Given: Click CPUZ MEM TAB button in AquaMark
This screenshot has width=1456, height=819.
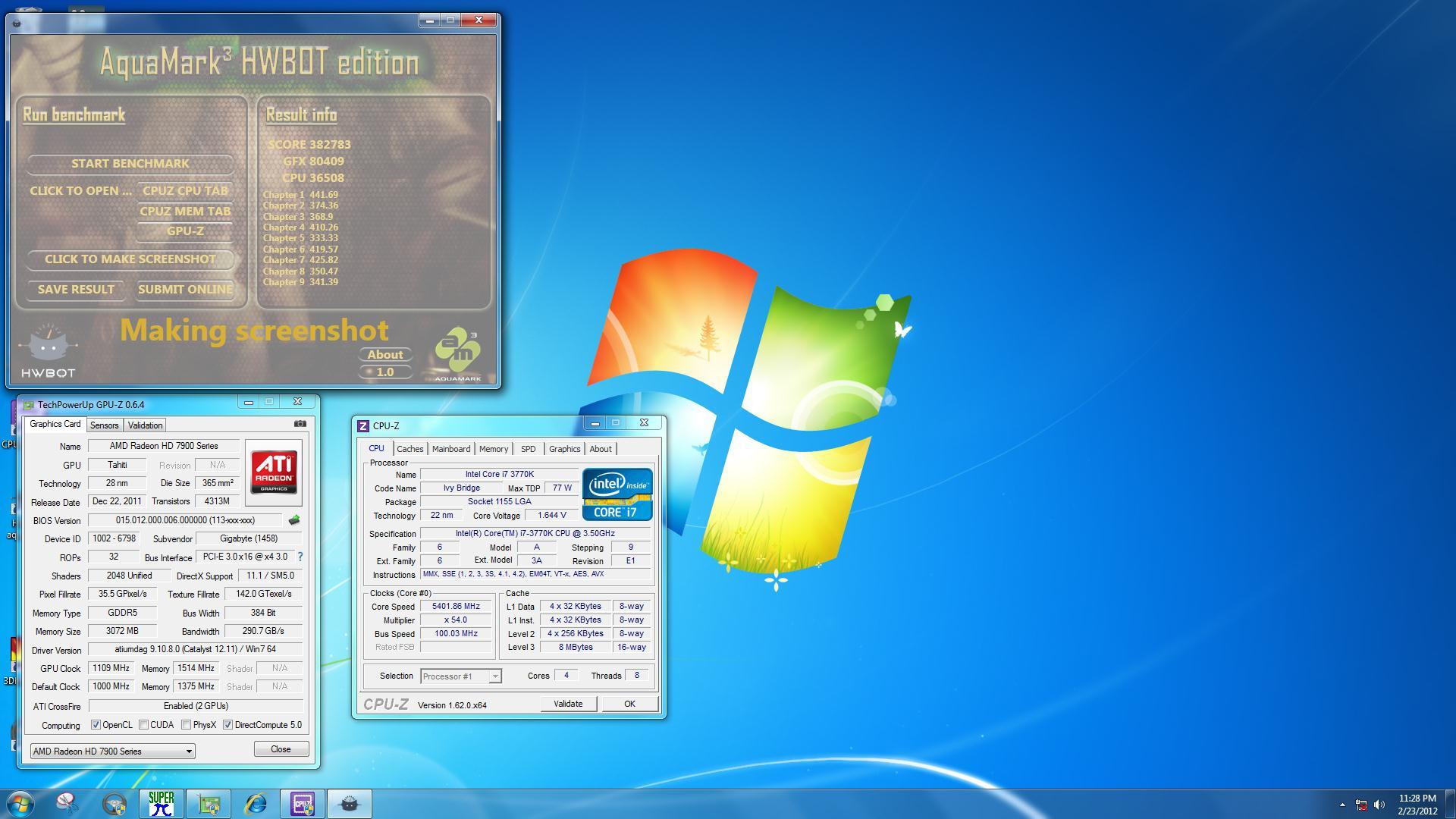Looking at the screenshot, I should click(x=185, y=212).
